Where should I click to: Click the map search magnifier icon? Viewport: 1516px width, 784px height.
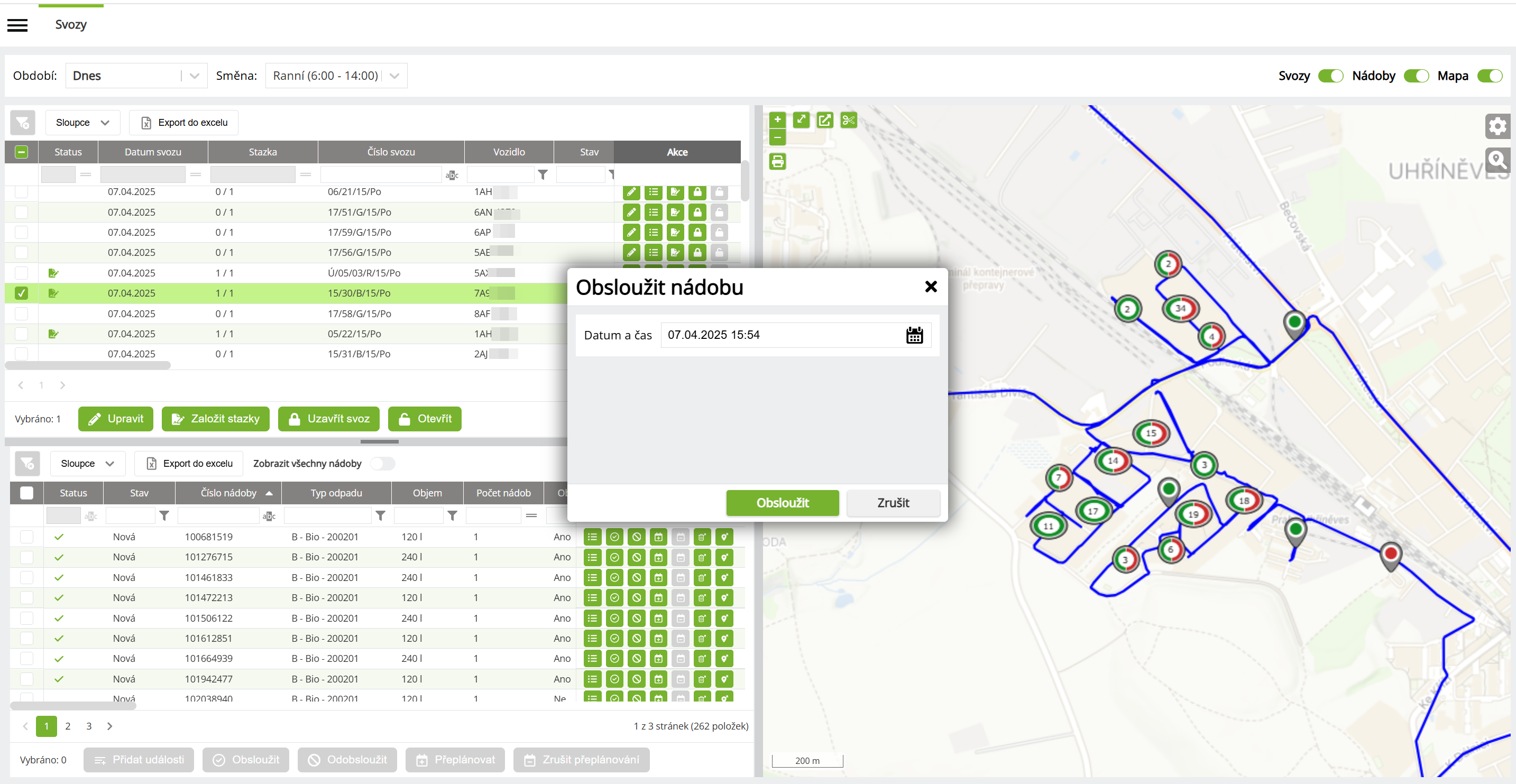(1496, 160)
